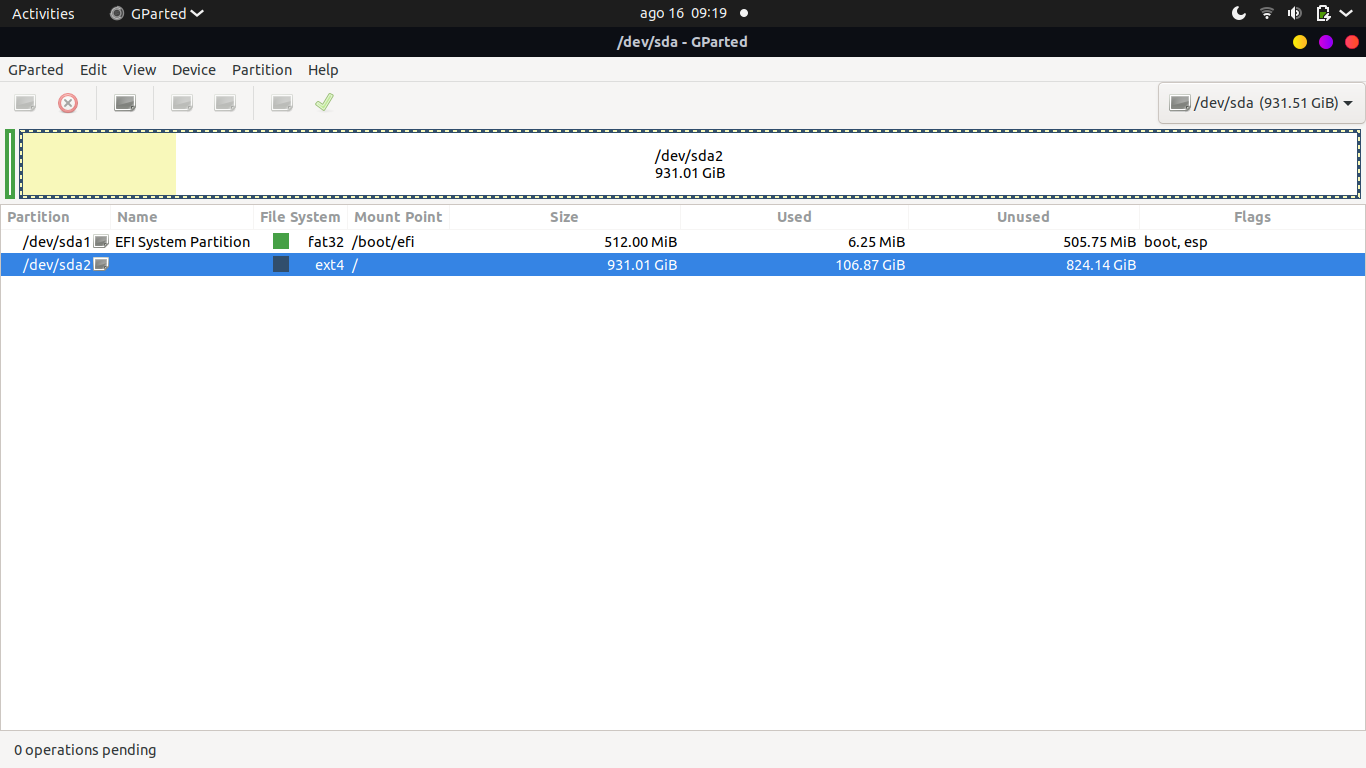This screenshot has height=768, width=1366.
Task: Open the system menu arrow in top bar
Action: 1345,14
